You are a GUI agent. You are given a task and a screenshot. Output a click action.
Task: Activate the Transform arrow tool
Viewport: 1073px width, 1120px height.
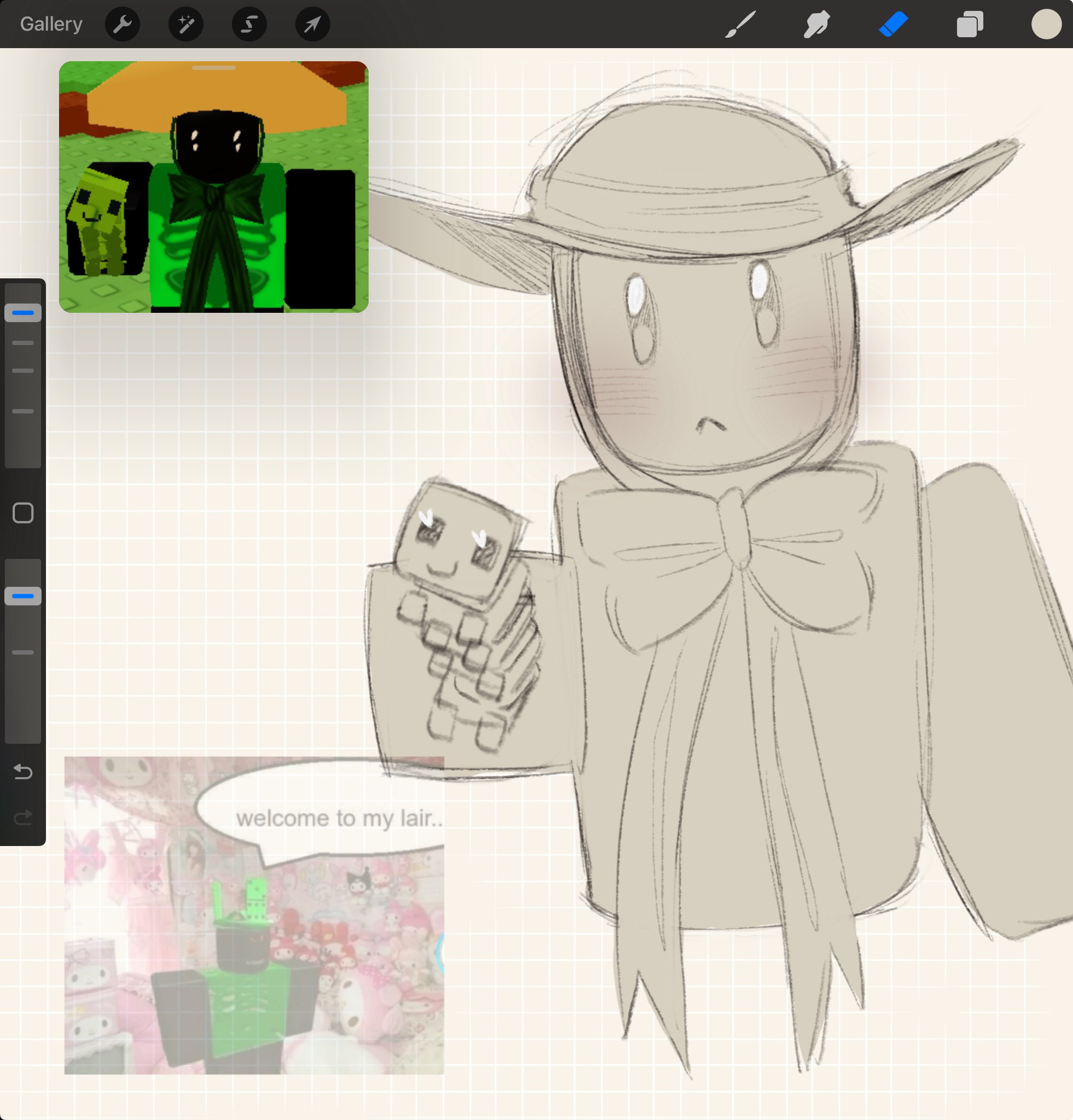(x=312, y=24)
